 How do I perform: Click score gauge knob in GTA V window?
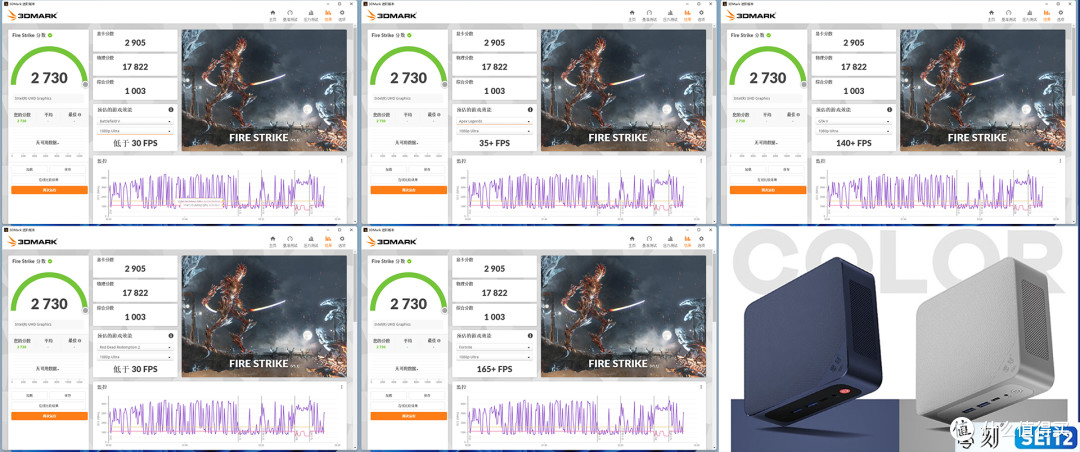click(x=804, y=84)
